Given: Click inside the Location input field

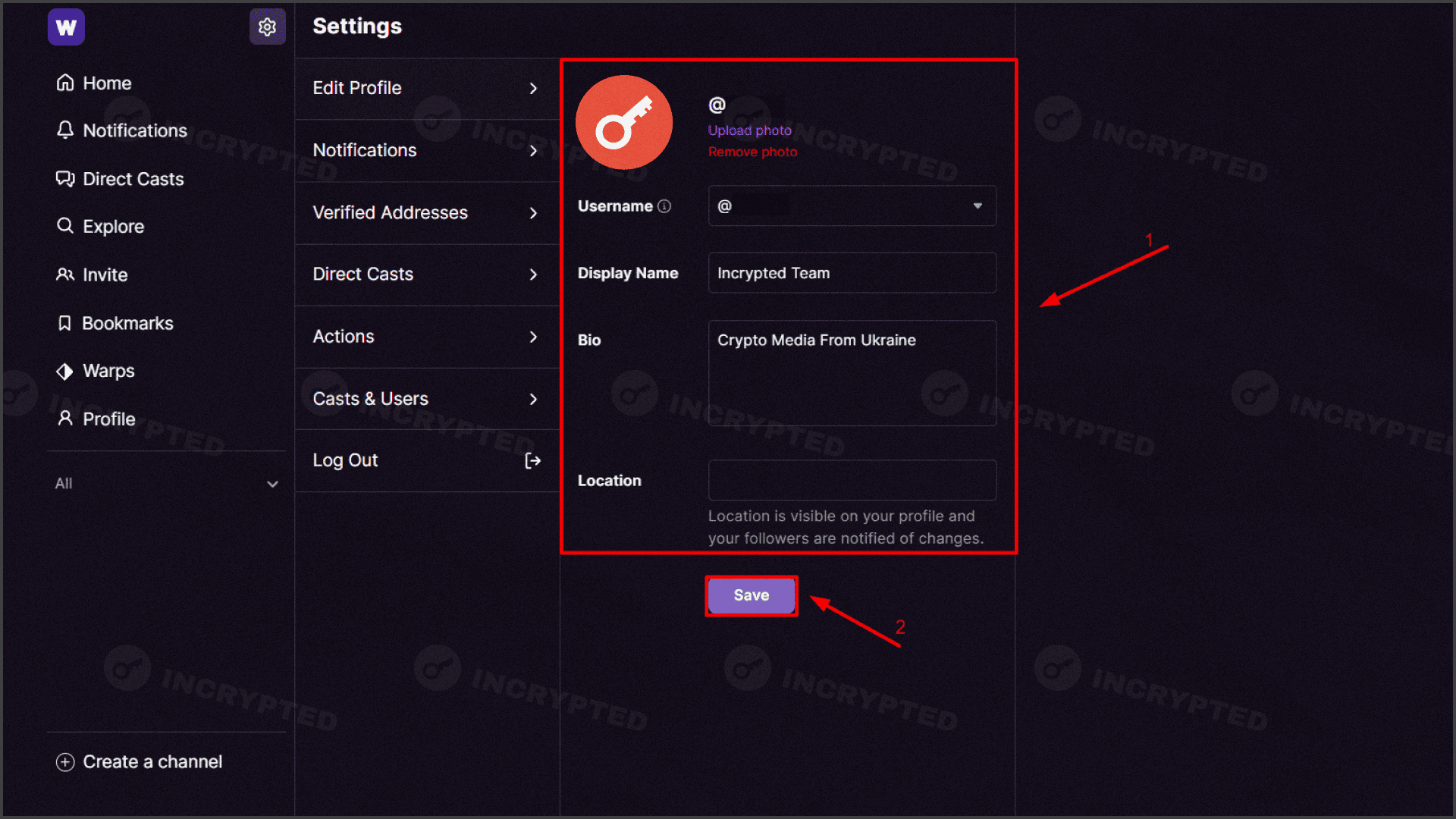Looking at the screenshot, I should coord(851,480).
